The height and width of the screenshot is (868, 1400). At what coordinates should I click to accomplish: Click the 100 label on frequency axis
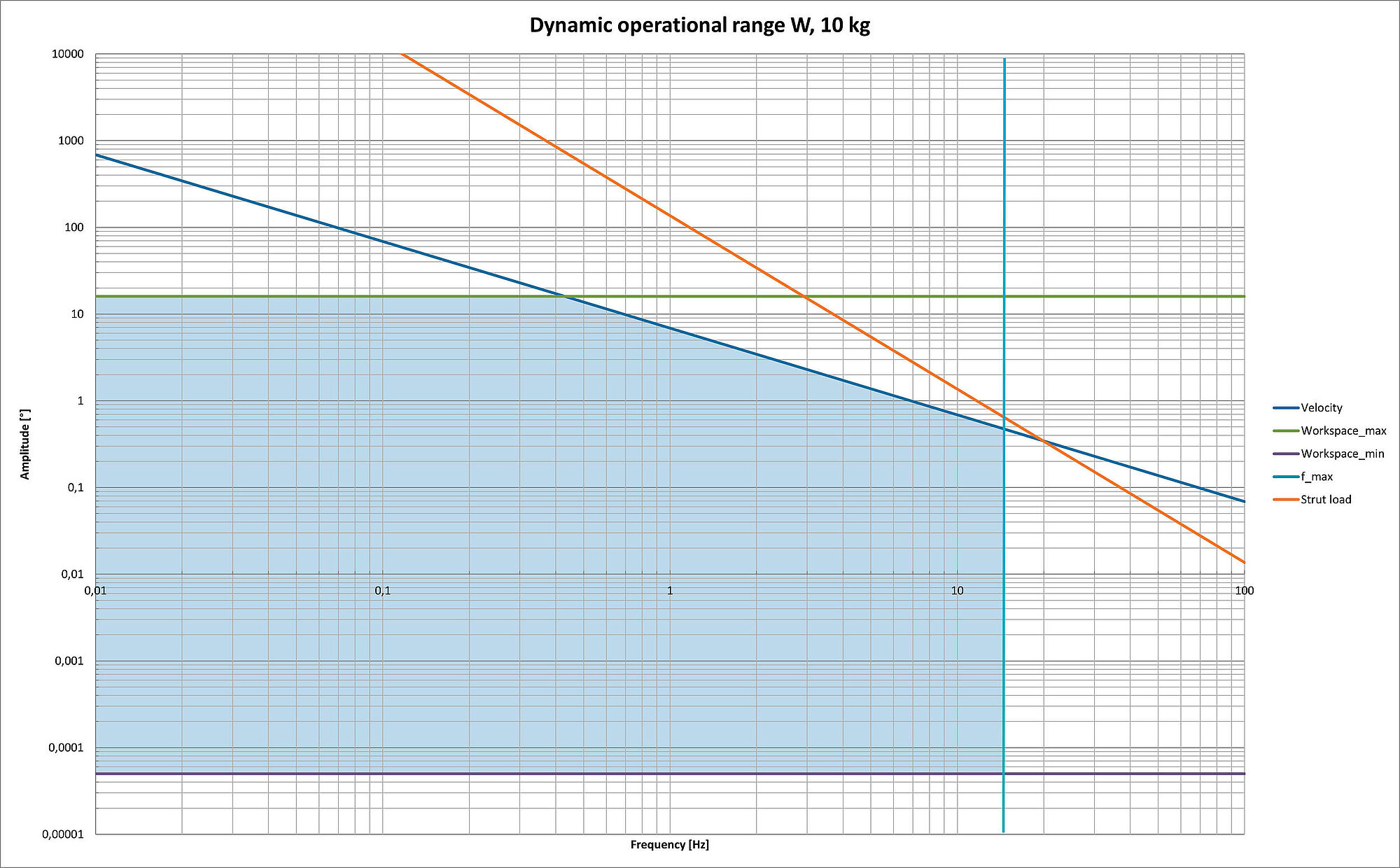1244,591
